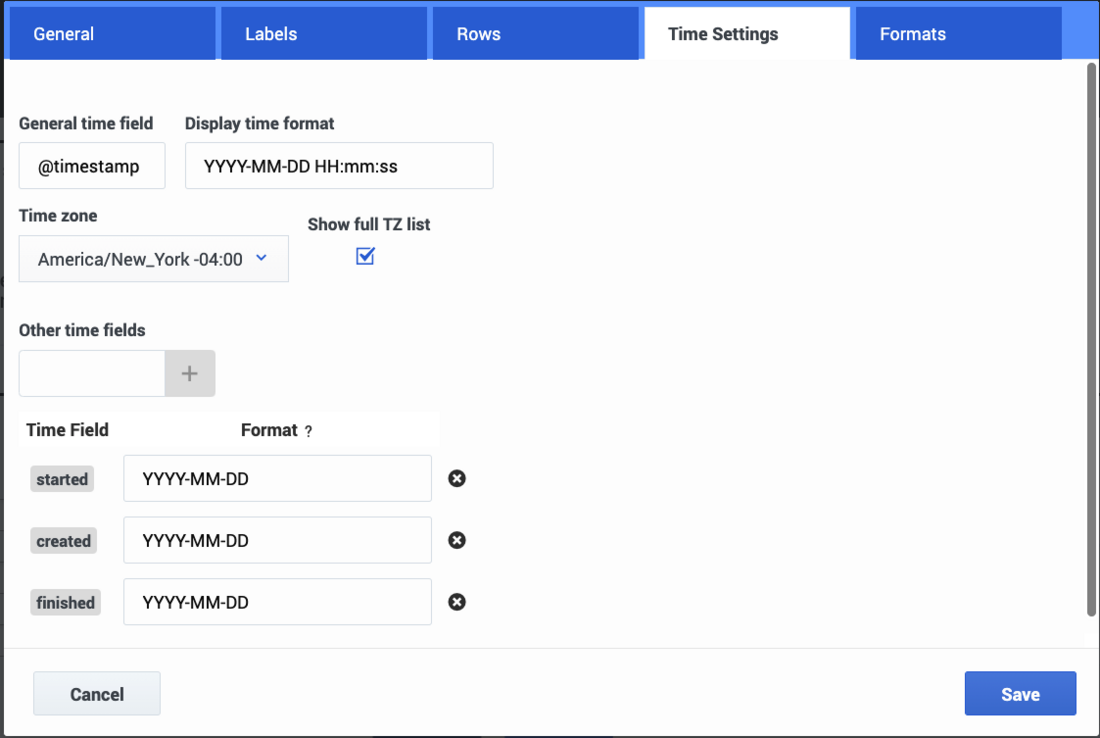Image resolution: width=1100 pixels, height=738 pixels.
Task: Click the General time field label
Action: coord(86,123)
